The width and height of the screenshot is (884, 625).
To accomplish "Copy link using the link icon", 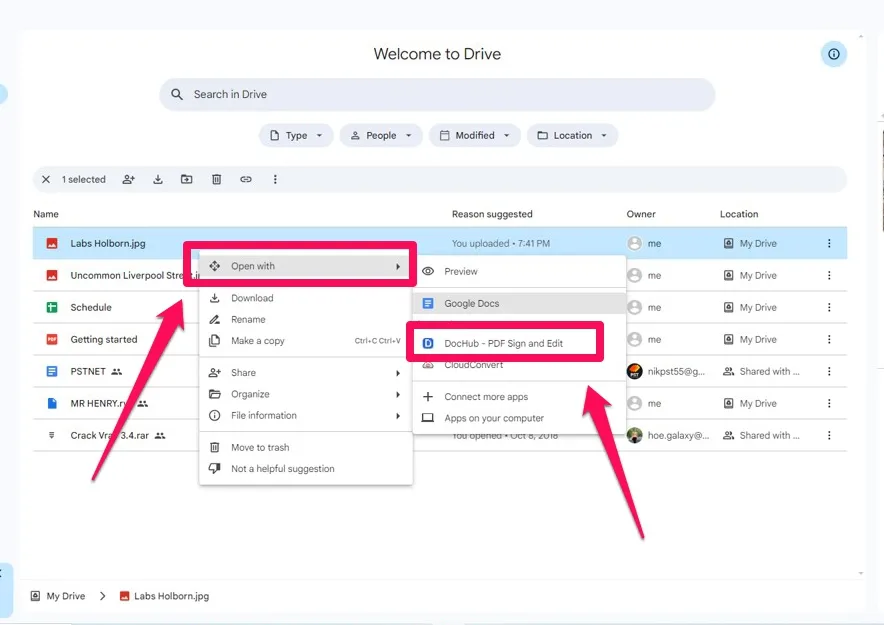I will pyautogui.click(x=246, y=179).
